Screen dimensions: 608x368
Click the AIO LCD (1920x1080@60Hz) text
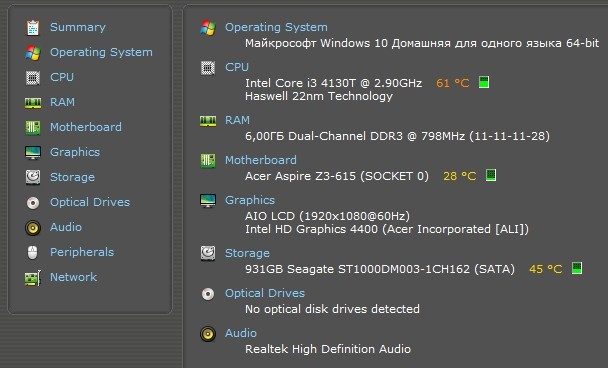tap(327, 216)
